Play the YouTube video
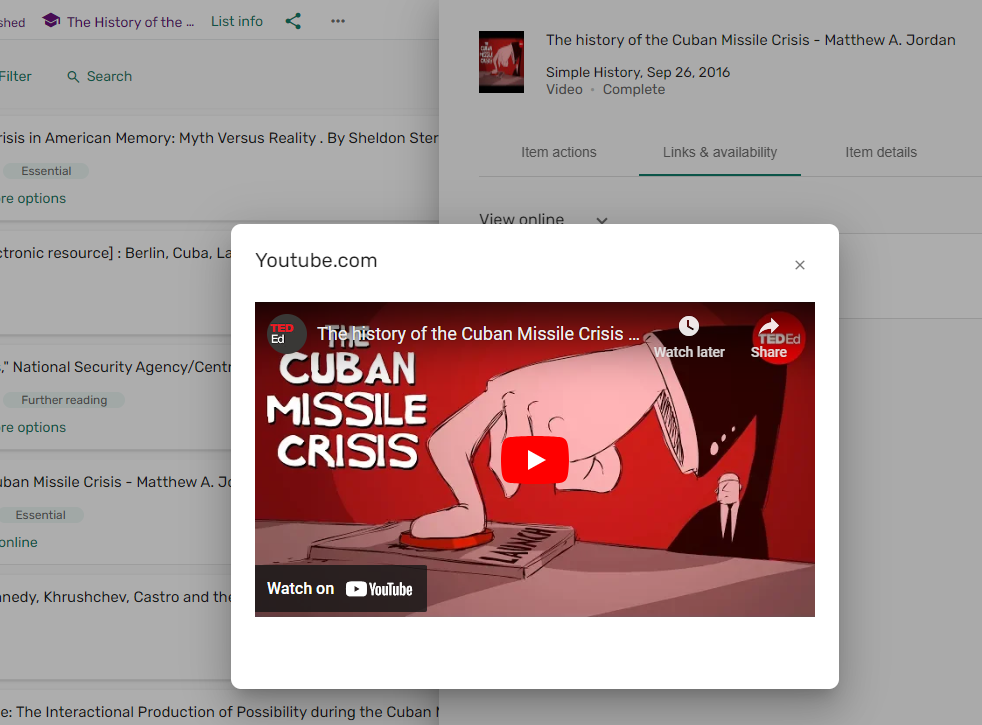Viewport: 982px width, 725px height. click(534, 460)
